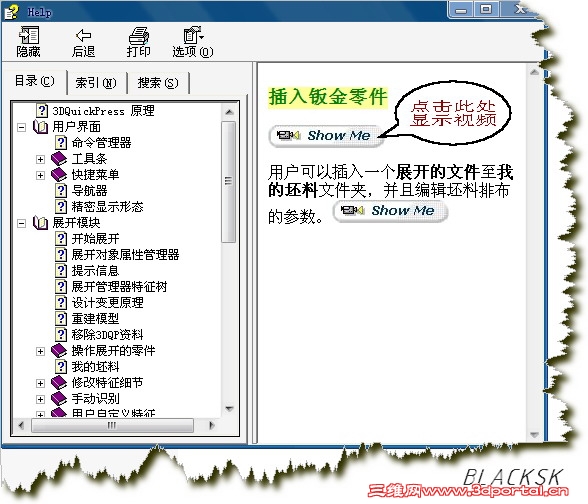588x504 pixels.
Task: Click the 打印 (Print) printer icon
Action: click(139, 36)
